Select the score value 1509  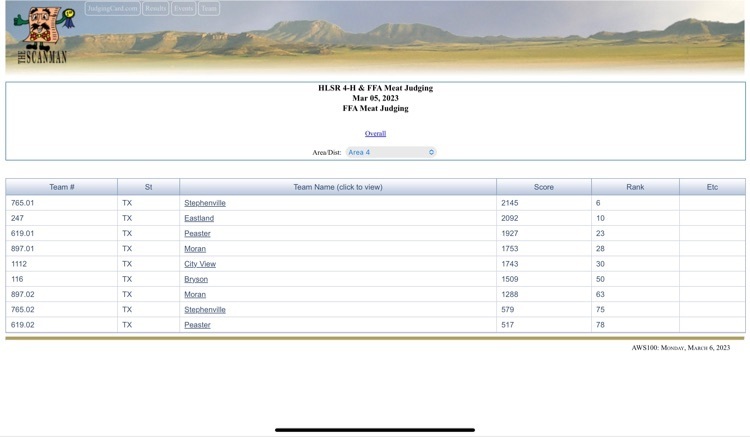(x=510, y=279)
